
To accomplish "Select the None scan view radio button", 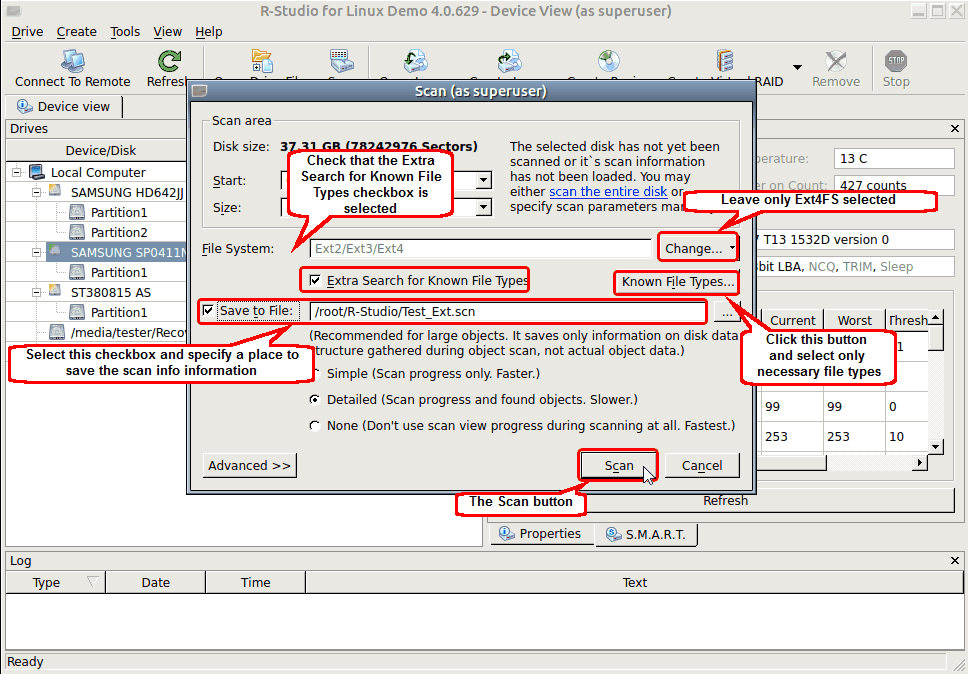I will pos(315,426).
